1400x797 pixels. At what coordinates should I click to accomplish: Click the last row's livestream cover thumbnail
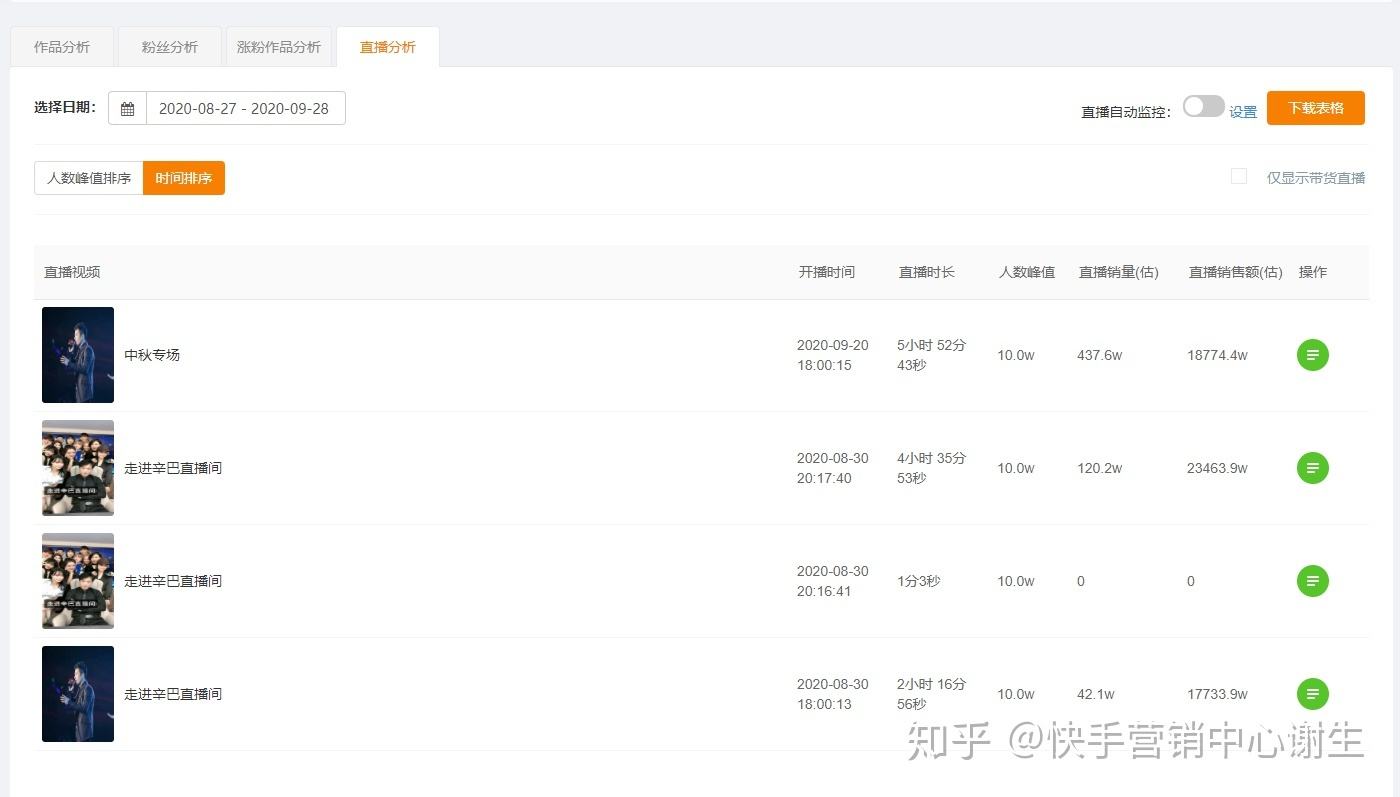(77, 694)
